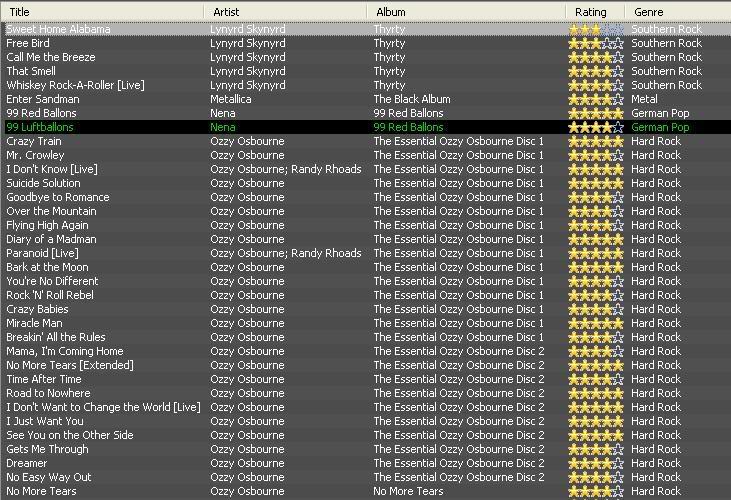Select the song Time After Time
The width and height of the screenshot is (731, 500).
44,379
